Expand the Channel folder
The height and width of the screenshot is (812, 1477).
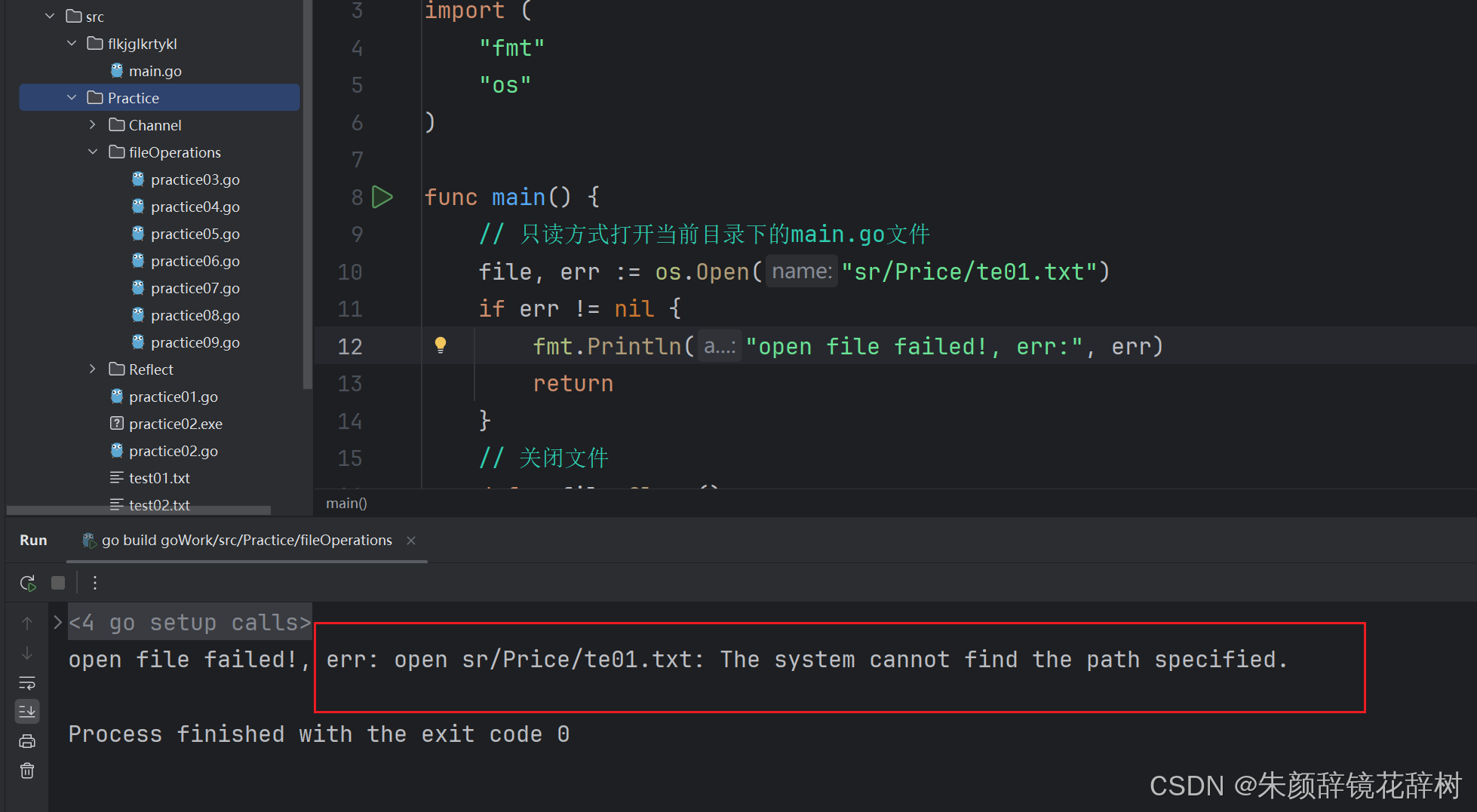[93, 124]
